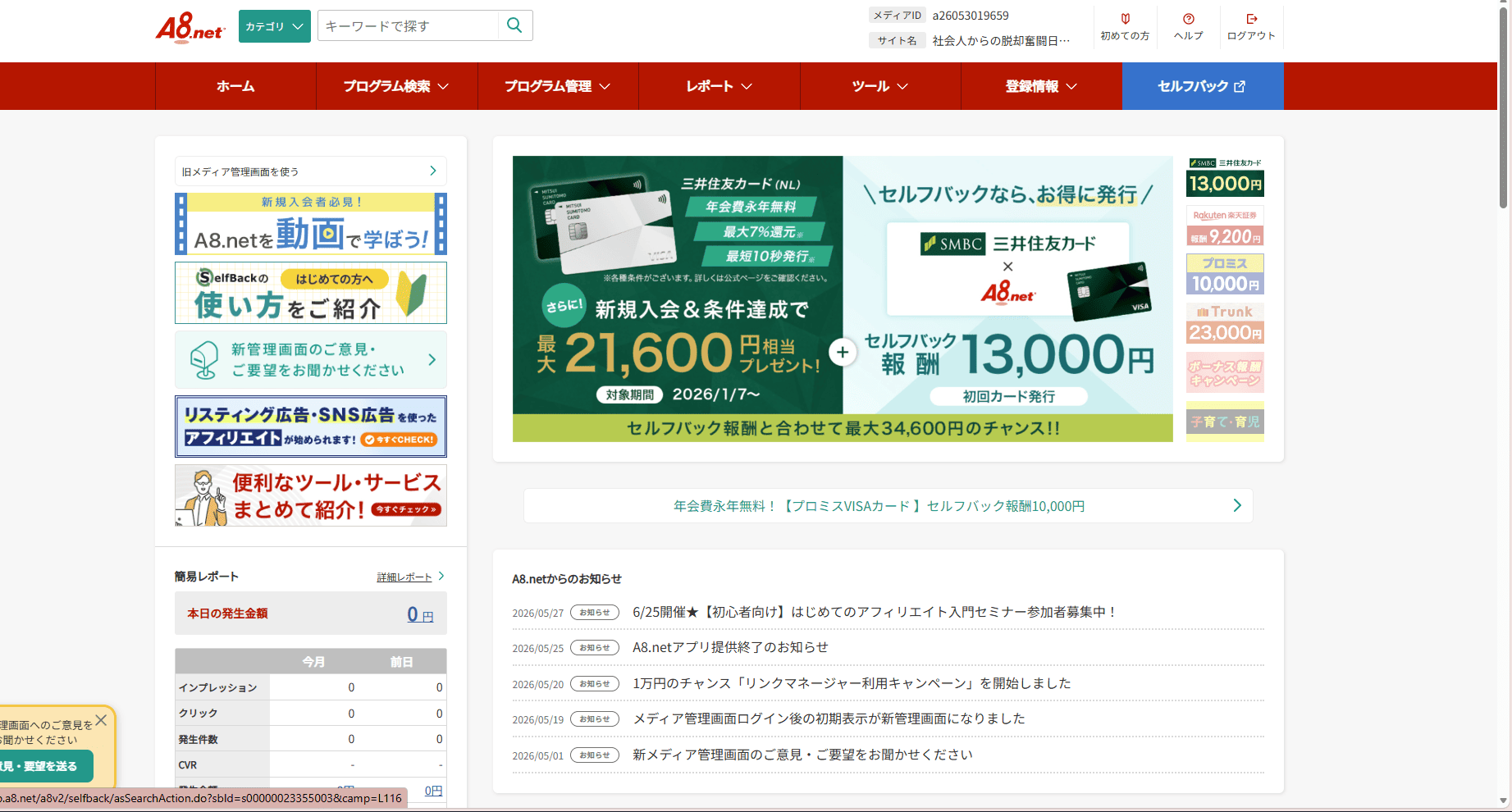The height and width of the screenshot is (812, 1512).
Task: Expand the 登録情報 menu
Action: [1042, 86]
